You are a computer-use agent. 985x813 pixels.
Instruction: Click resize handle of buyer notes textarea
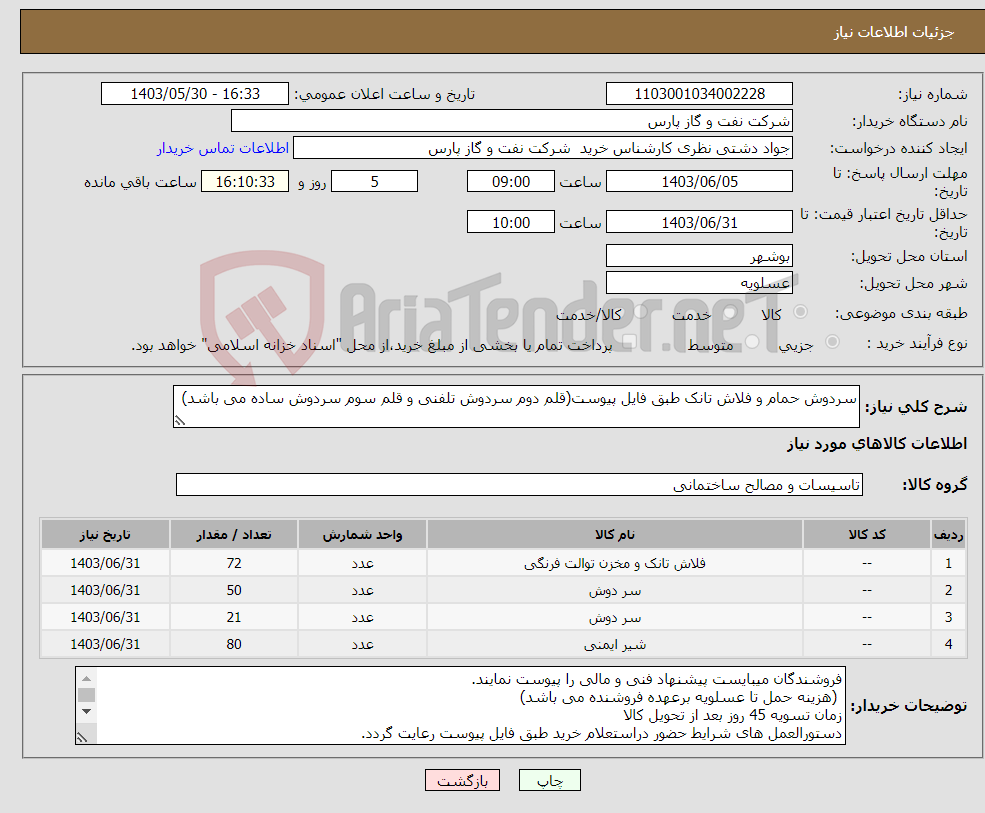[82, 737]
